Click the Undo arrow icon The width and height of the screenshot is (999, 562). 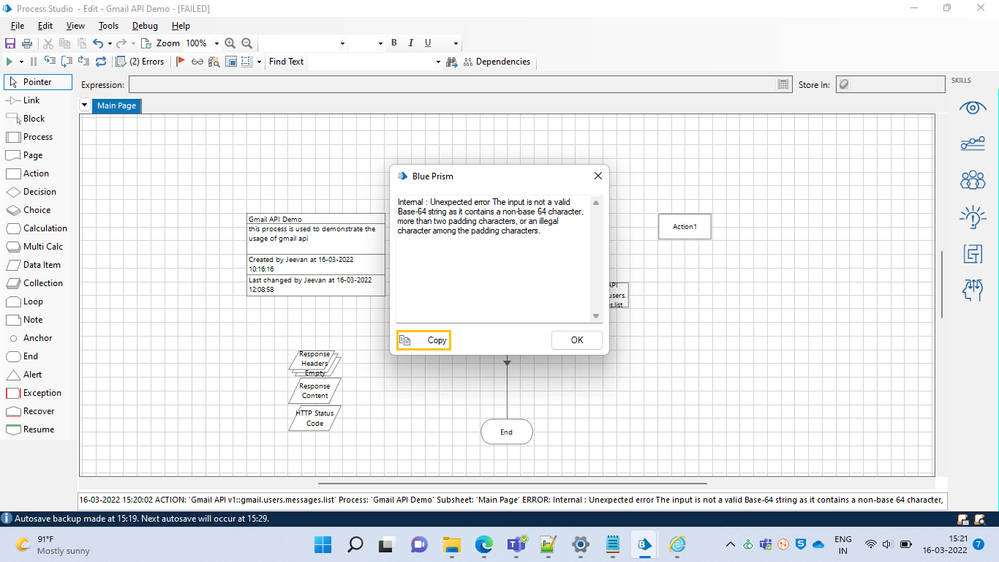tap(97, 44)
